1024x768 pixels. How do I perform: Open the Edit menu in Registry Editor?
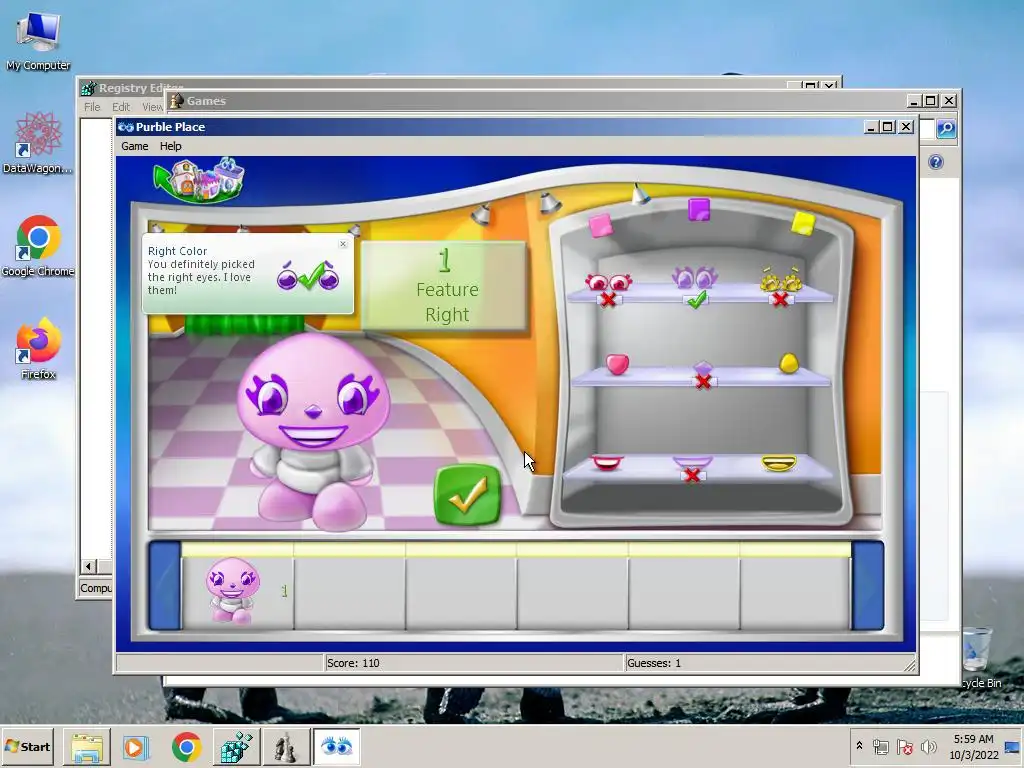tap(121, 107)
